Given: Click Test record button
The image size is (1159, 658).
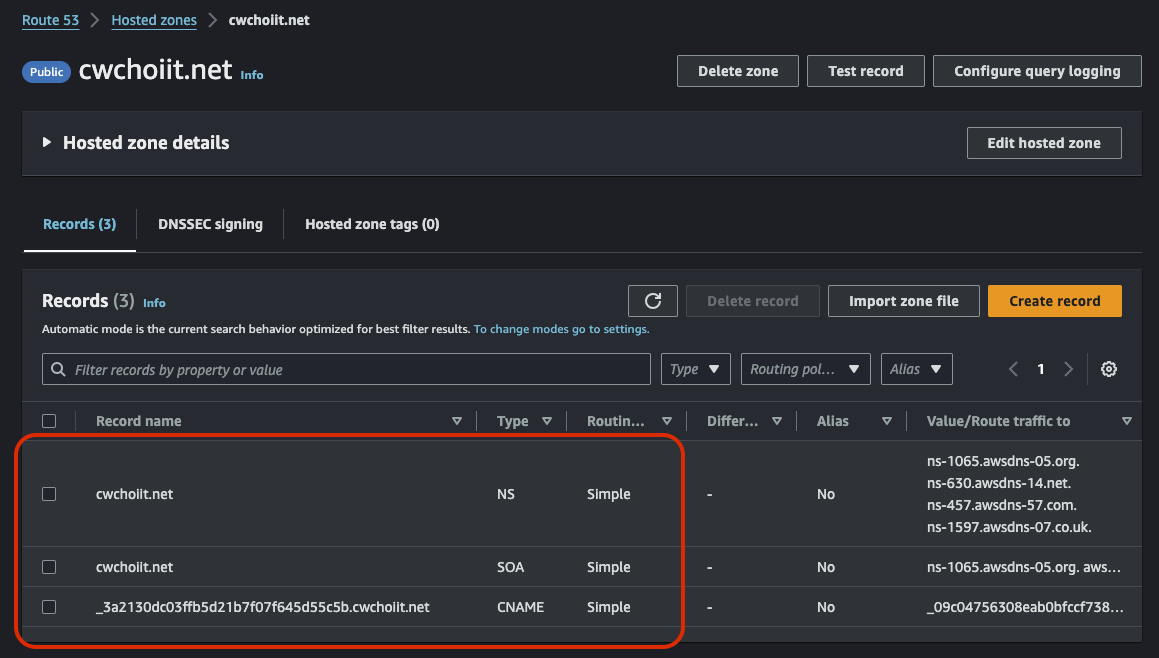Looking at the screenshot, I should (866, 71).
